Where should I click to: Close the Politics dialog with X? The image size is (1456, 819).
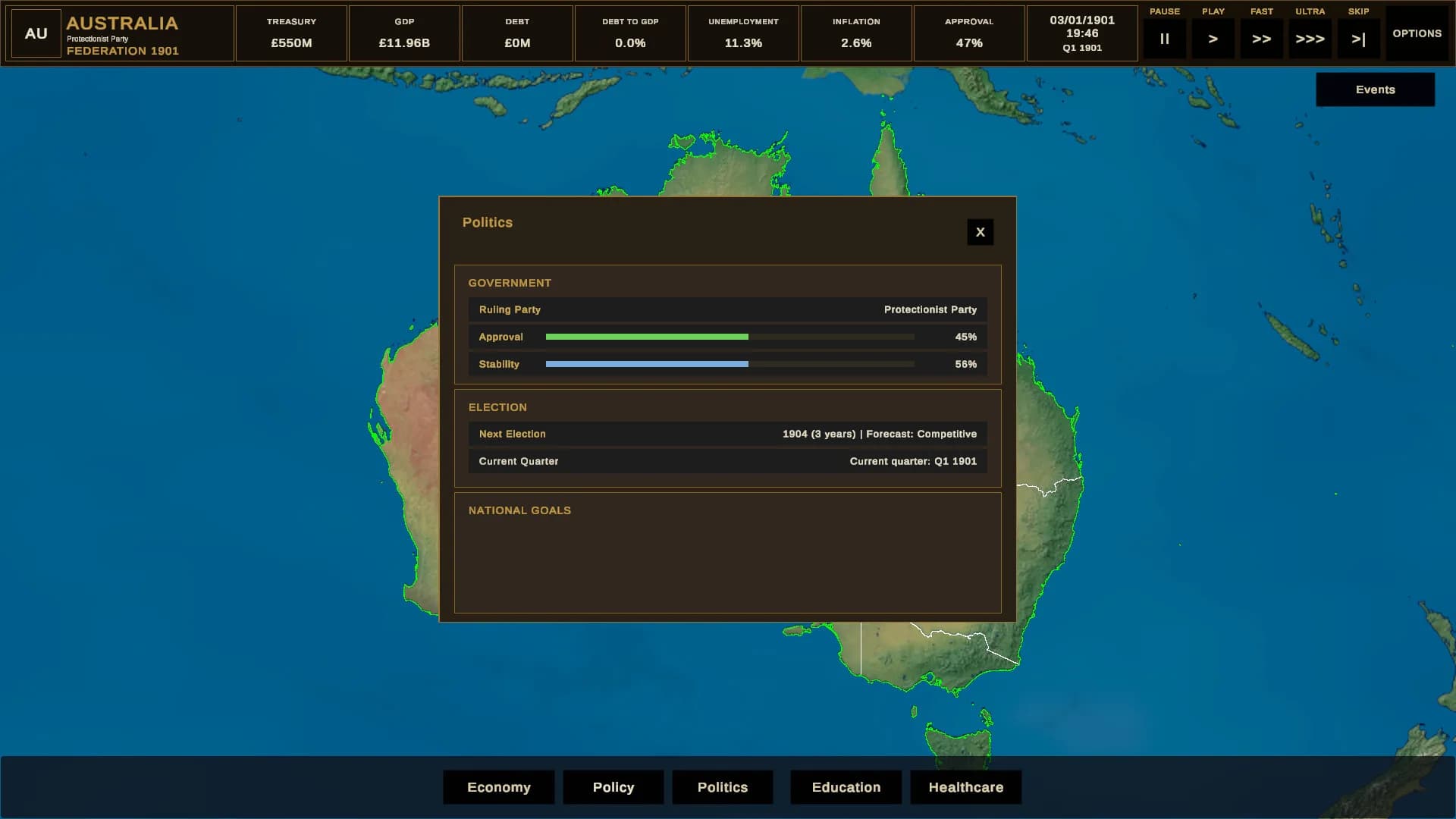point(980,232)
